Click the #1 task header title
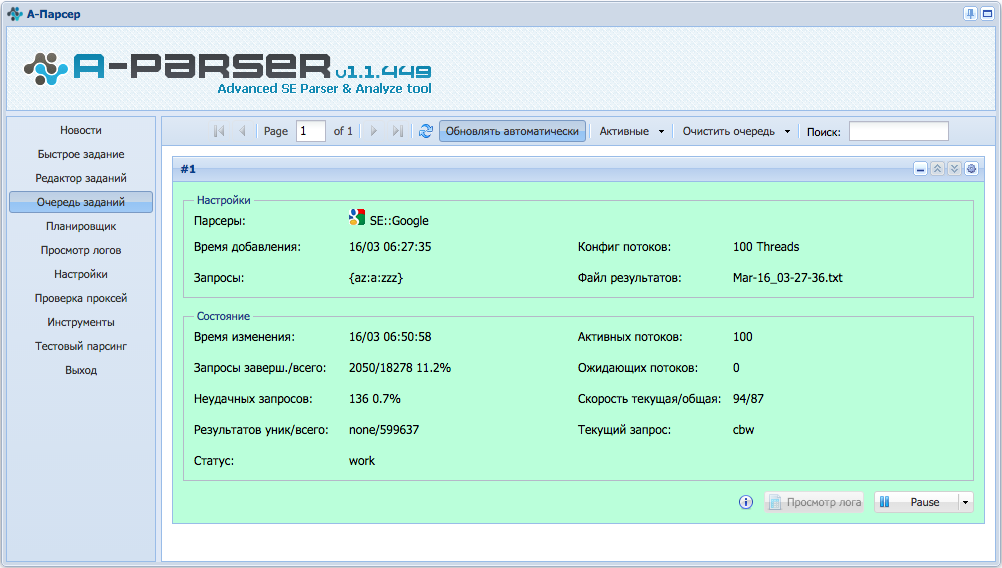 [188, 169]
